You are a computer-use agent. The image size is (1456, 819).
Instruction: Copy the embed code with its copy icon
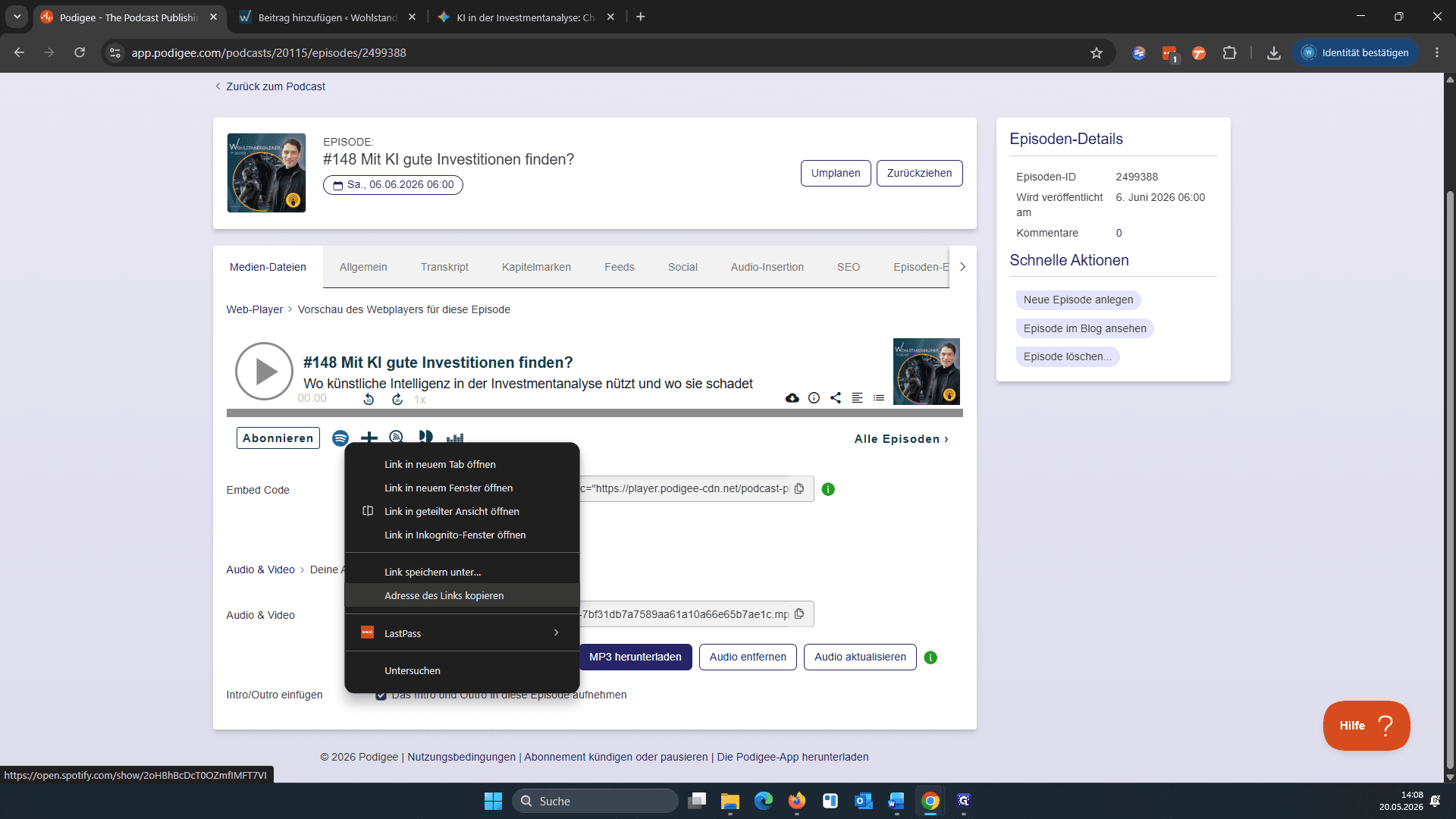click(799, 489)
